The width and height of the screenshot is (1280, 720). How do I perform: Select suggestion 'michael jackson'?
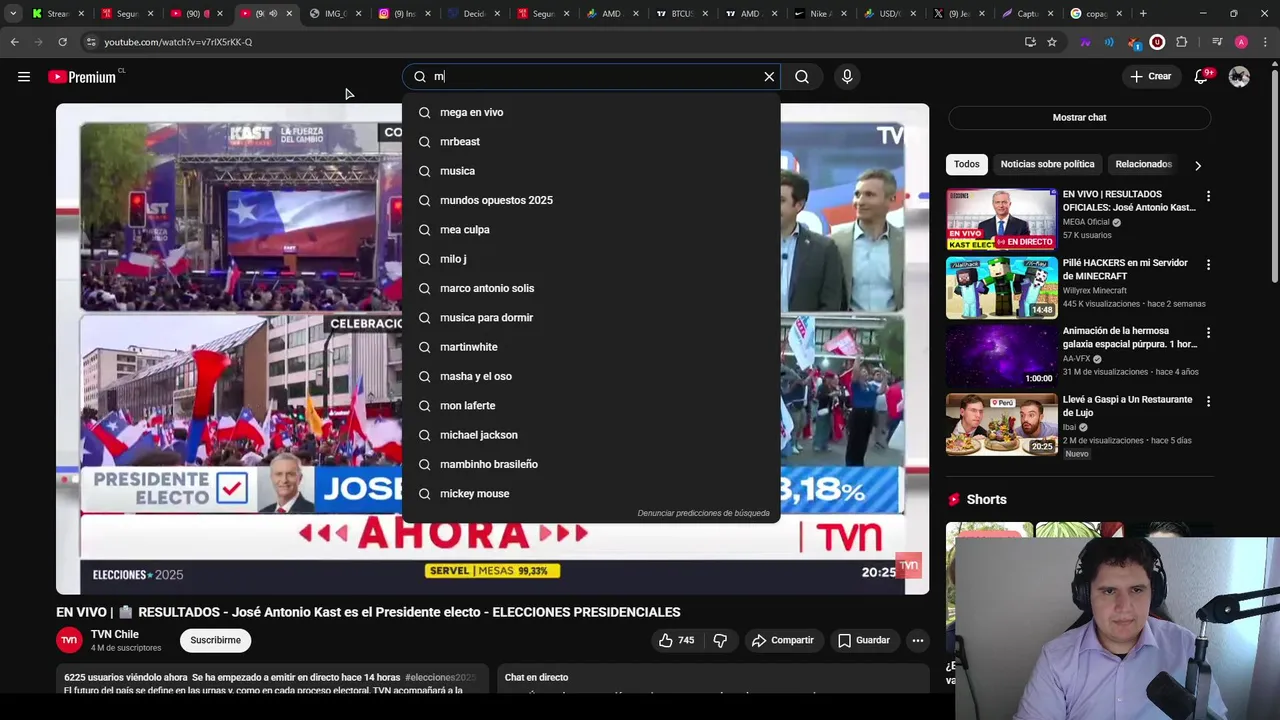[x=591, y=435]
